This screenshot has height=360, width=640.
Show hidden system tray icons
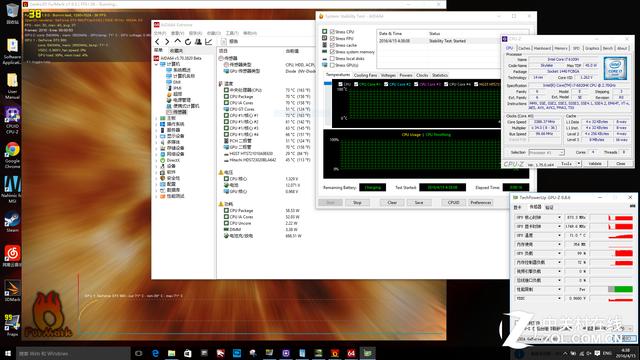565,353
